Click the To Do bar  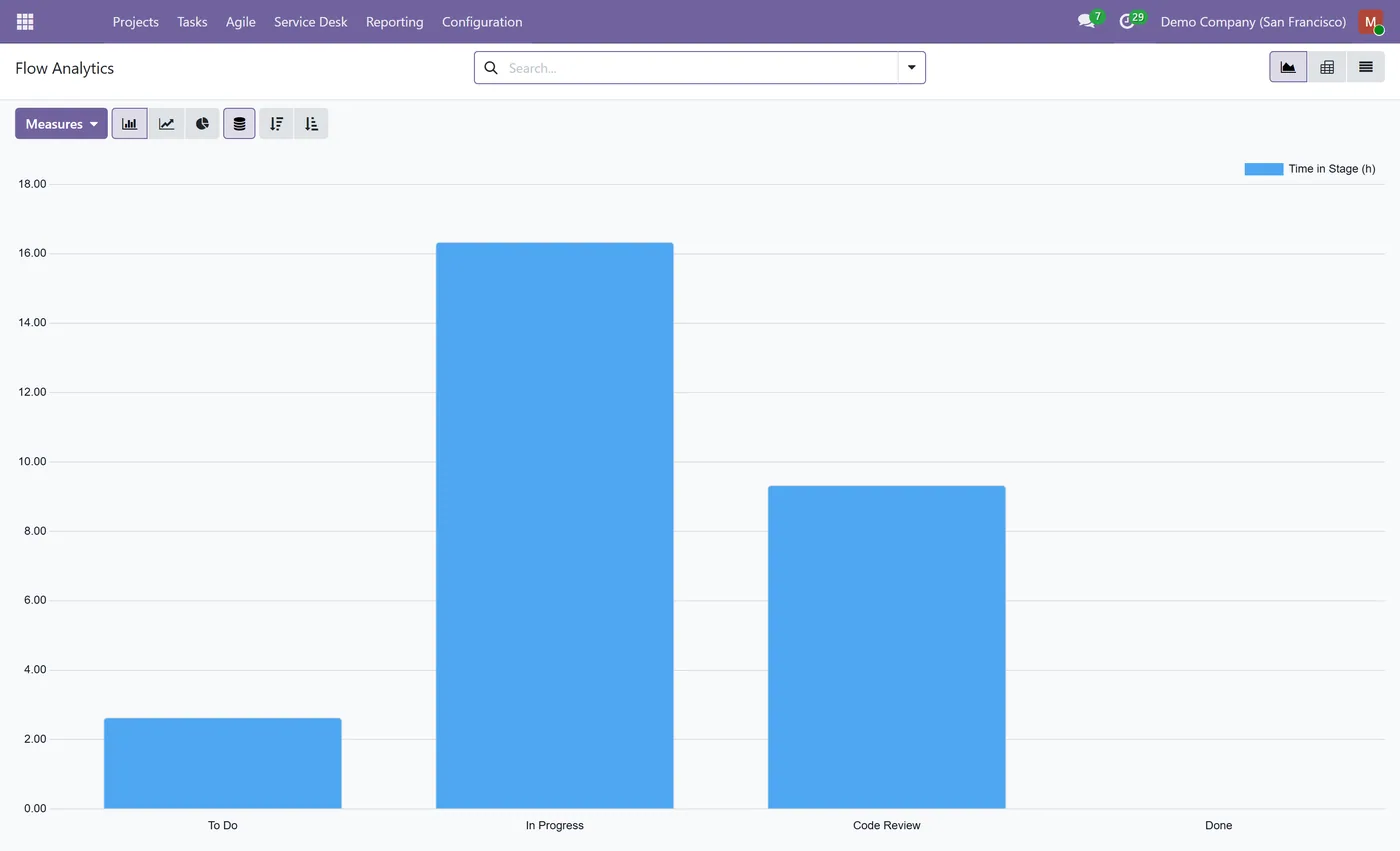(x=222, y=763)
